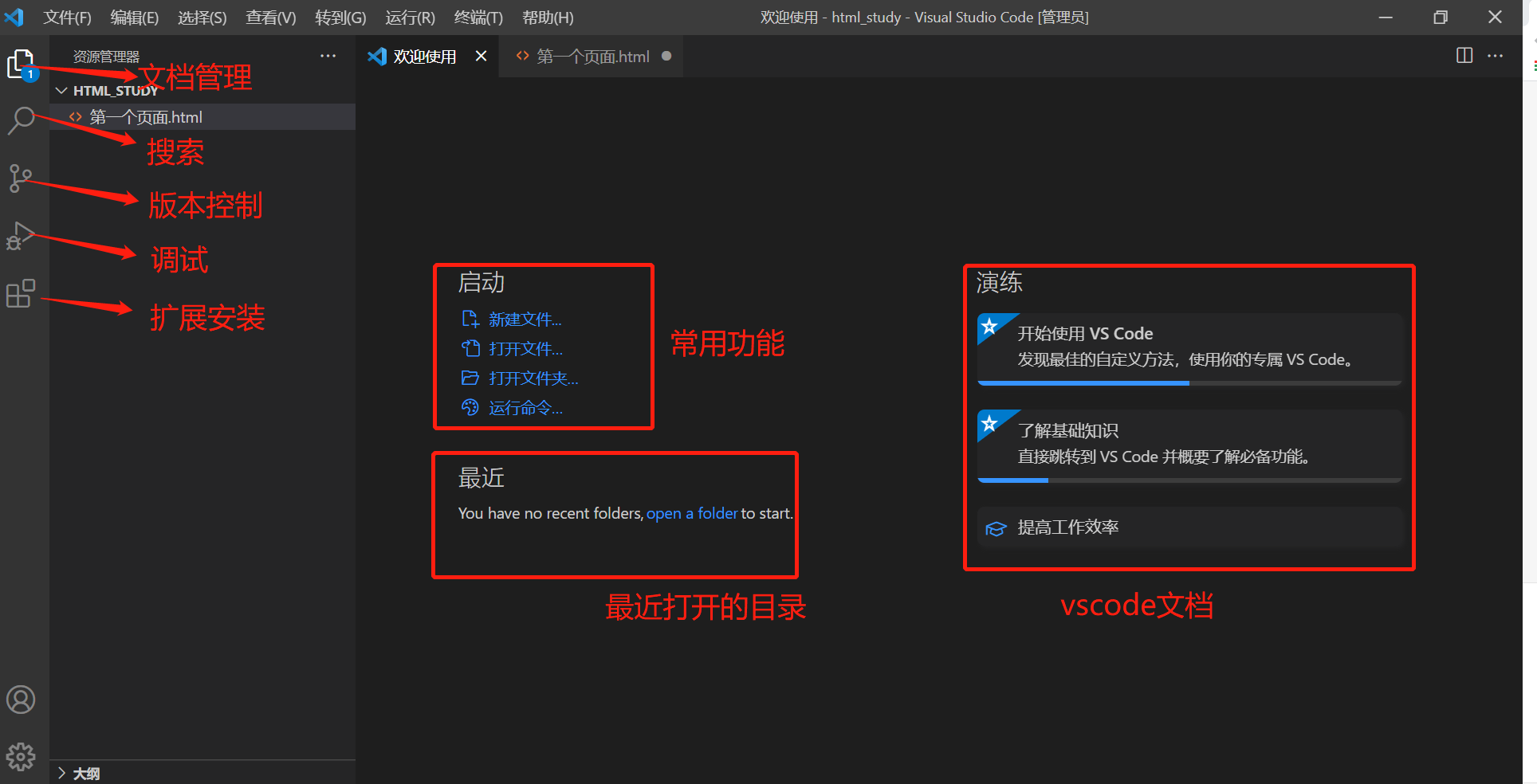This screenshot has height=784, width=1537.
Task: Open the 编辑(E) menu
Action: (x=135, y=18)
